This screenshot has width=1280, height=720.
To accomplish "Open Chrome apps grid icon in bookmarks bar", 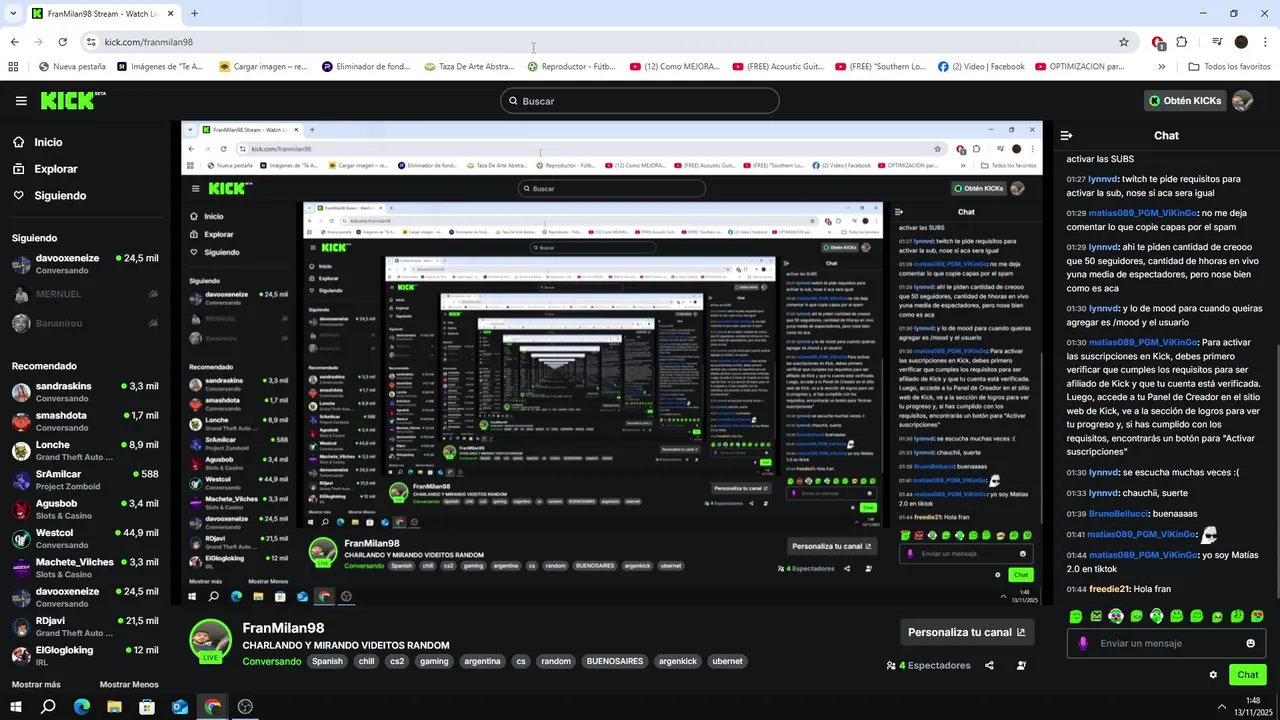I will pyautogui.click(x=13, y=67).
